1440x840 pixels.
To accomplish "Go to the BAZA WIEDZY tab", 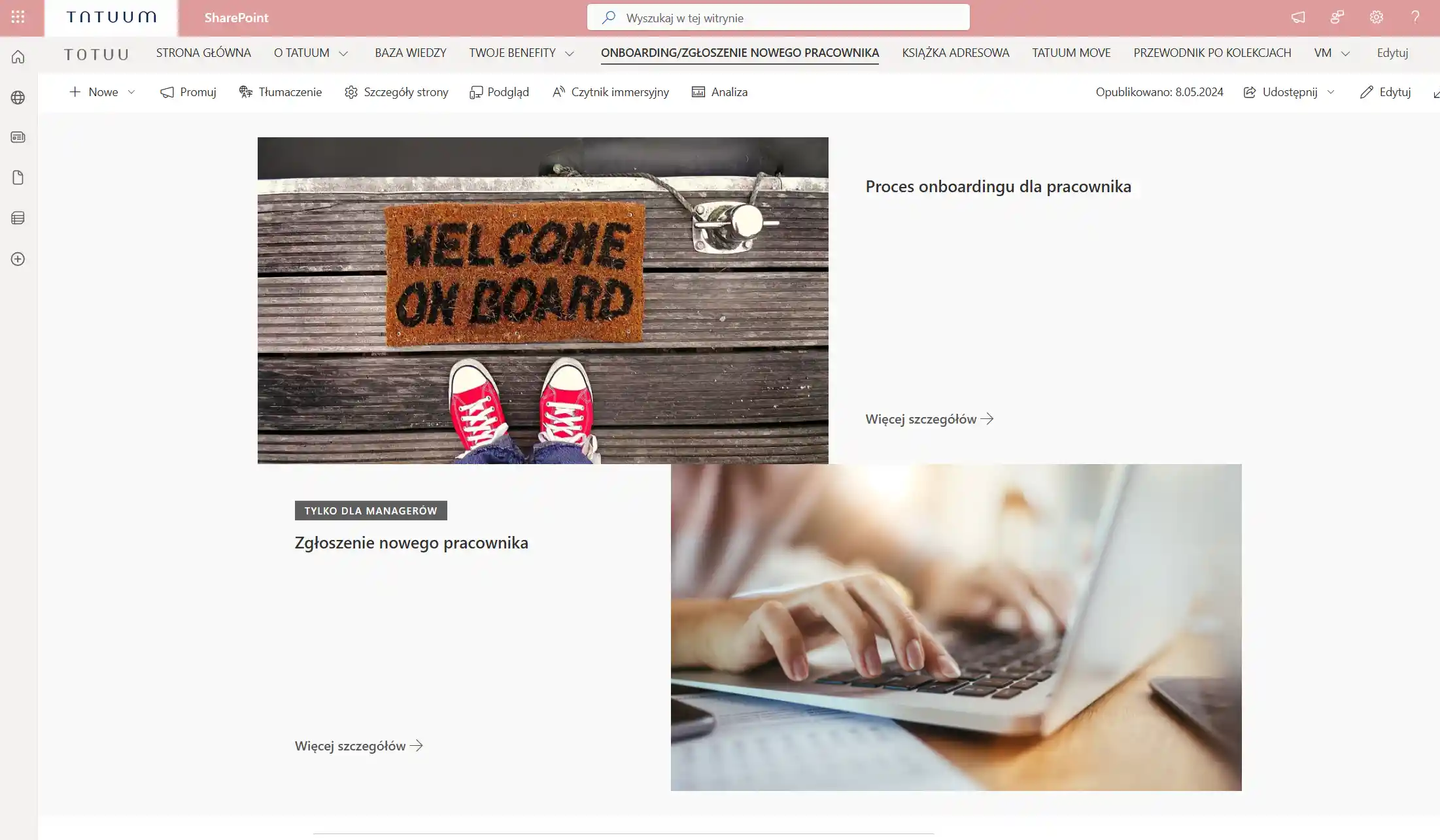I will (x=410, y=53).
